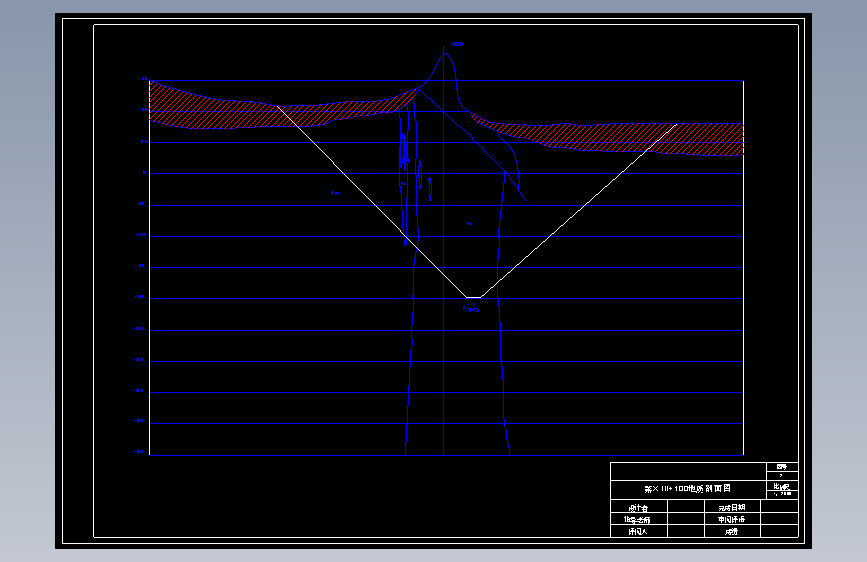Click the empty field beside 设计者
The width and height of the screenshot is (867, 562).
coord(686,507)
